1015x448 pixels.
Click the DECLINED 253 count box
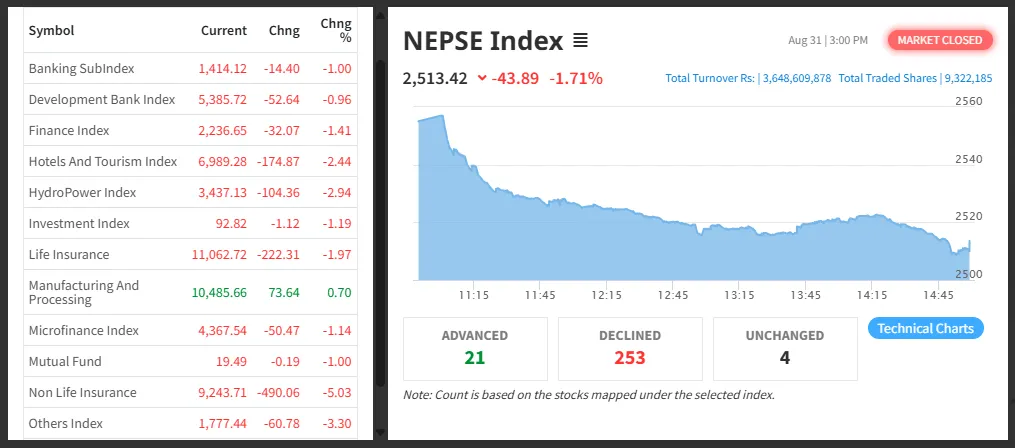630,348
